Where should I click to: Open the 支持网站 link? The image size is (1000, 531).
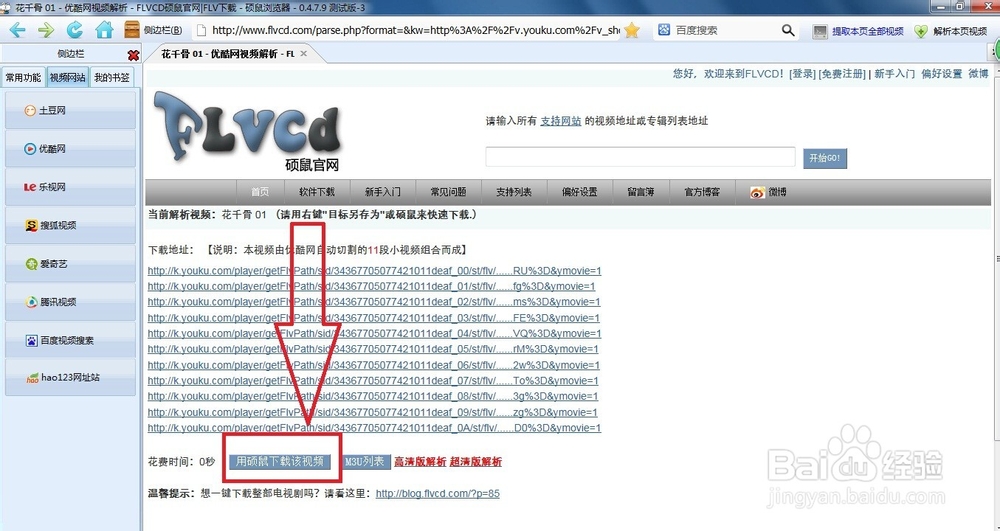pyautogui.click(x=561, y=120)
